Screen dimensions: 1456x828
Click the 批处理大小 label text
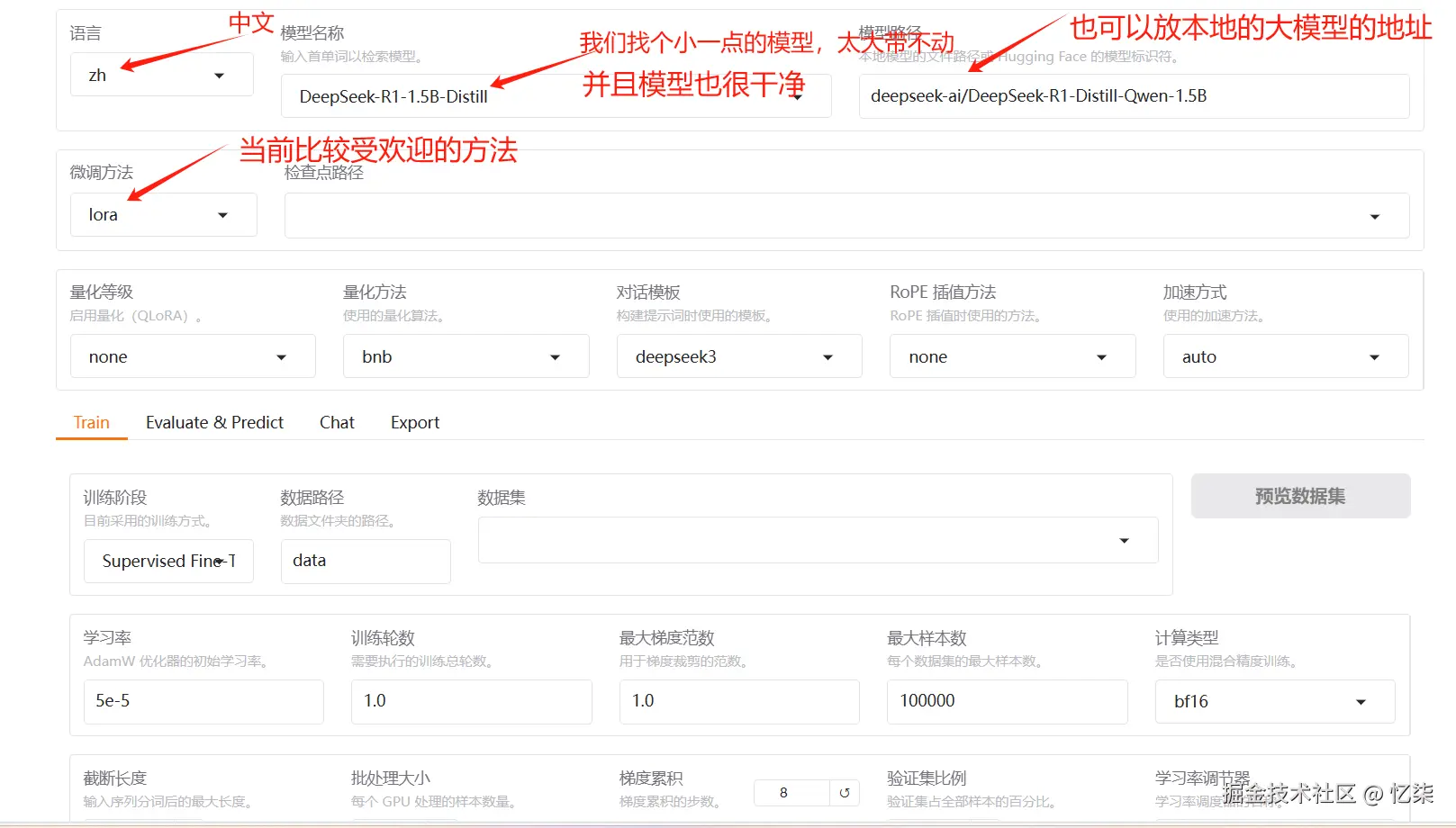click(391, 778)
